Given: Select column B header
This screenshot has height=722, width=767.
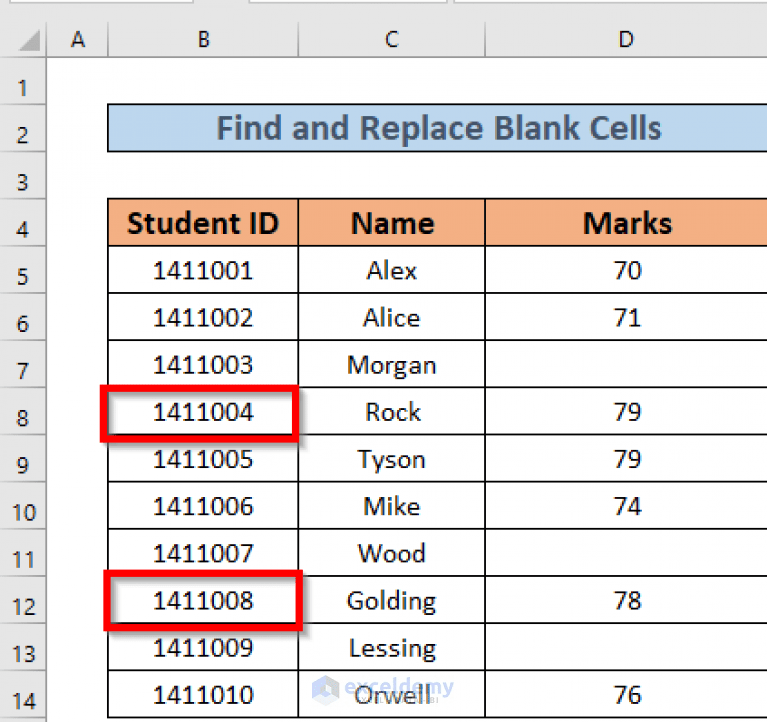Looking at the screenshot, I should pyautogui.click(x=203, y=39).
